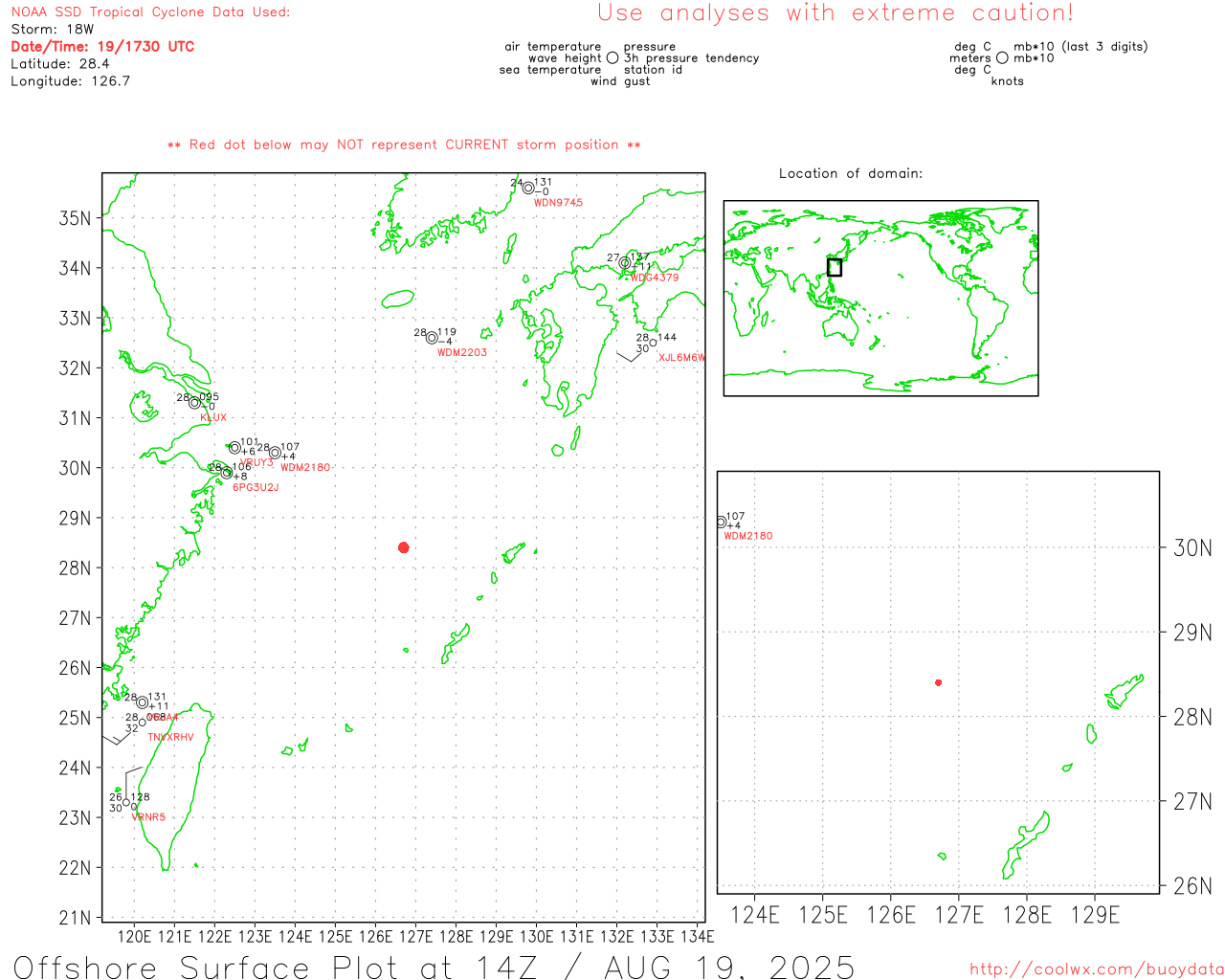This screenshot has height=980, width=1225.
Task: Select the WDM2180 station circle on the main map
Action: tap(275, 453)
